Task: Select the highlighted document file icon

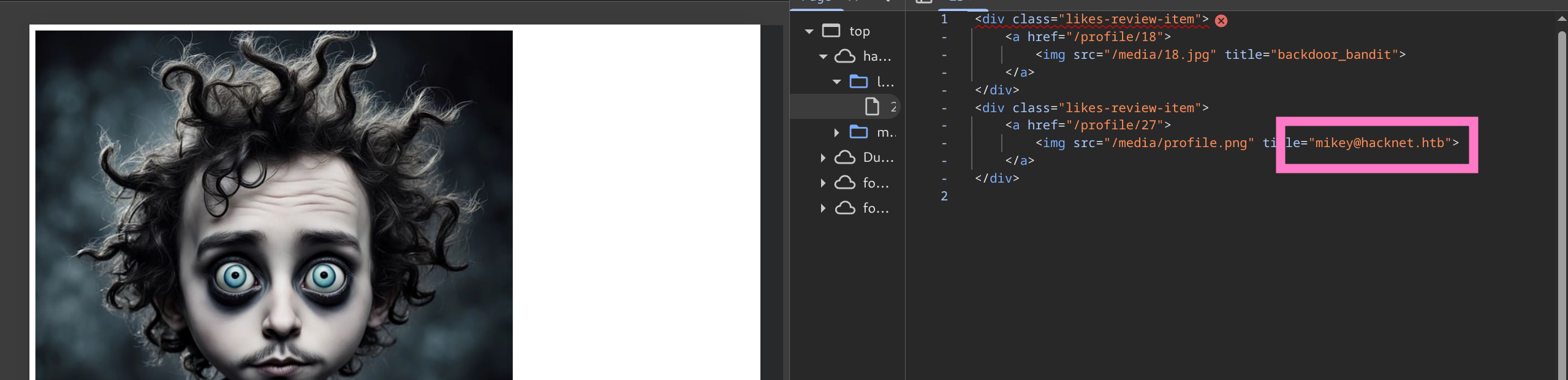Action: point(871,107)
